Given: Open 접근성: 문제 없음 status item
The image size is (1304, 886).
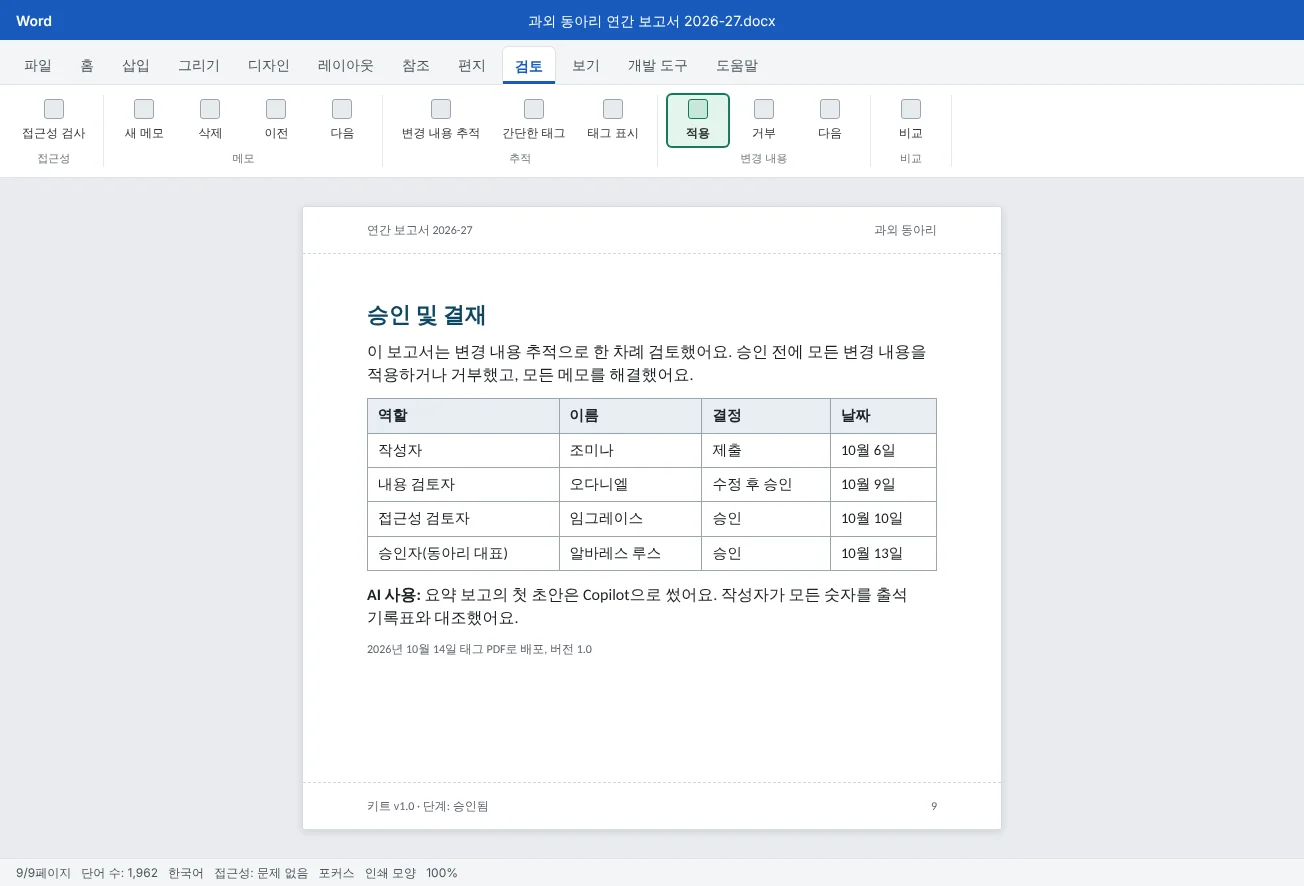Looking at the screenshot, I should (261, 873).
